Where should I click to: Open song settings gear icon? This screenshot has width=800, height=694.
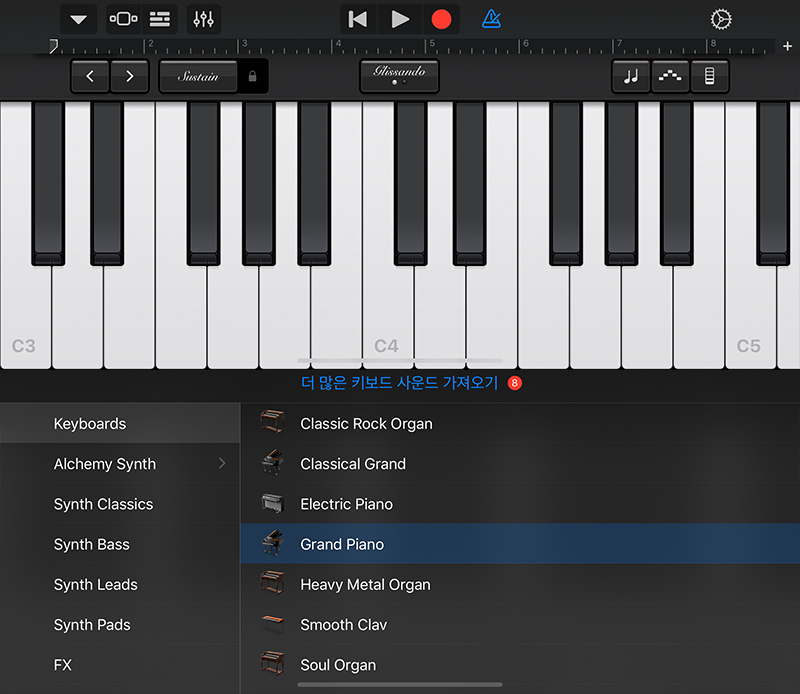[x=720, y=19]
